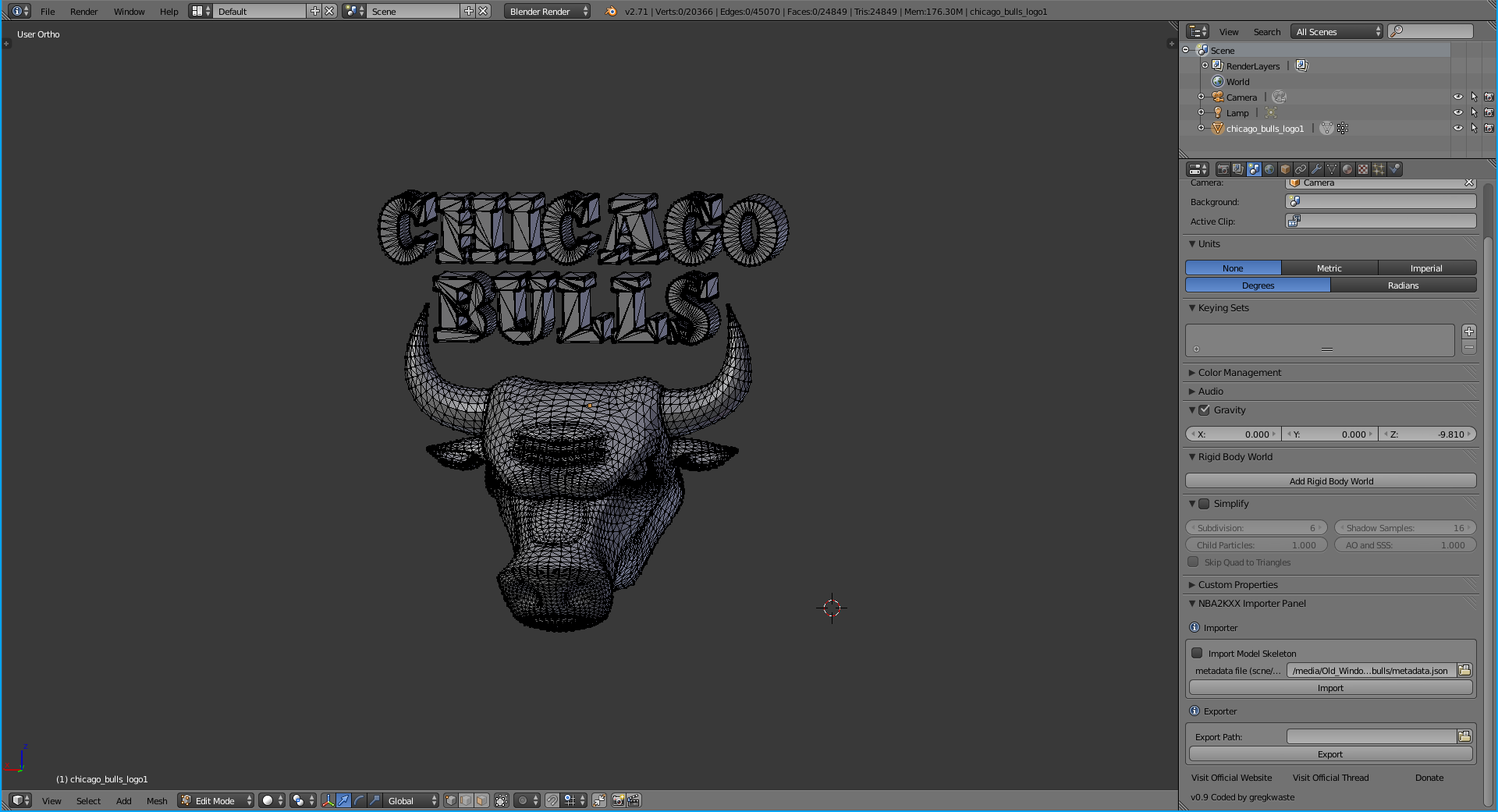Open the Material properties sphere tab
1498x812 pixels.
(1347, 169)
